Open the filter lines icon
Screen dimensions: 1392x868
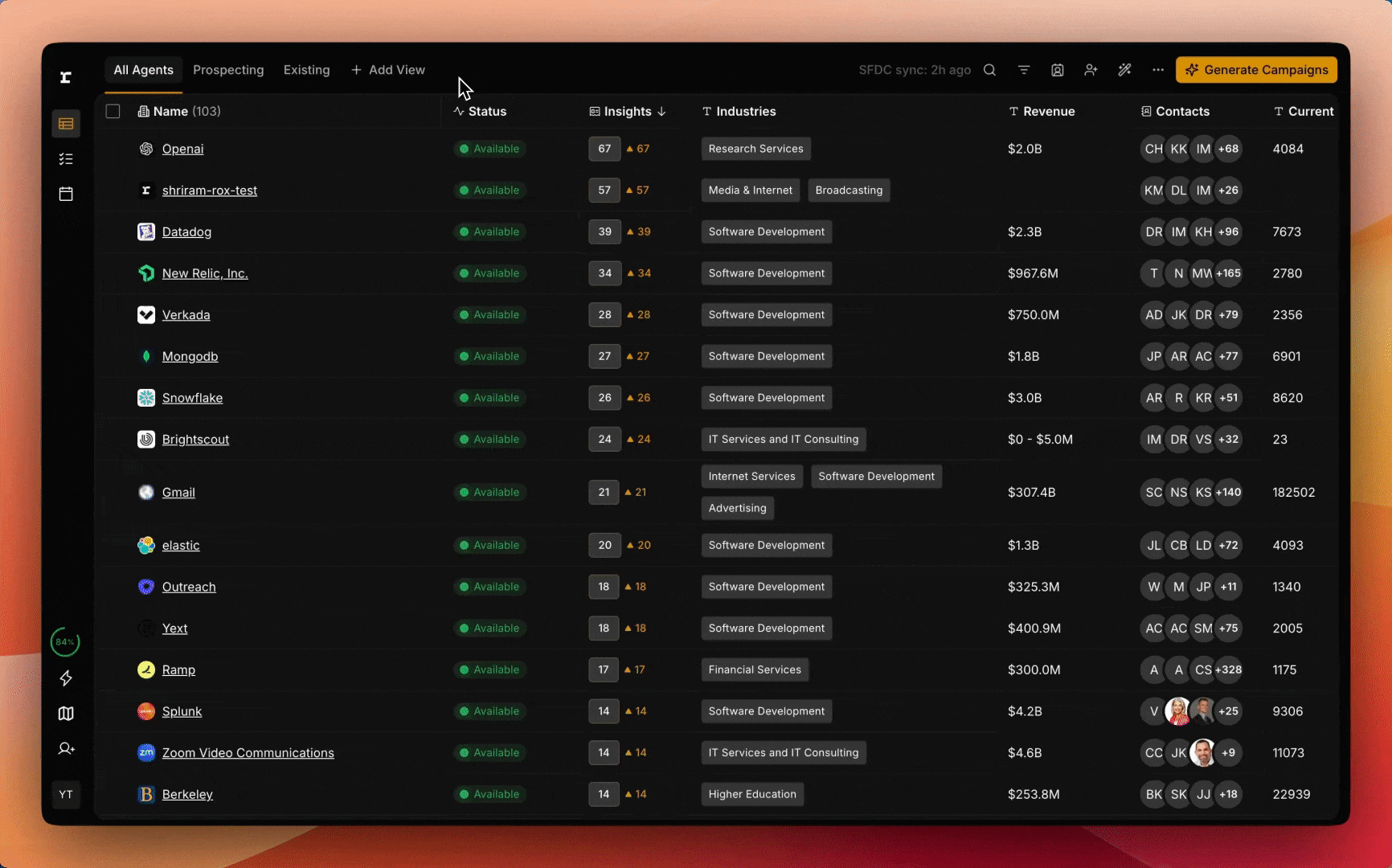pos(1023,70)
